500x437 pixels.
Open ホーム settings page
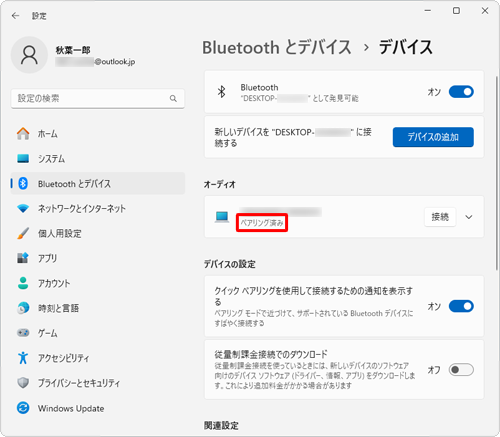(98, 134)
